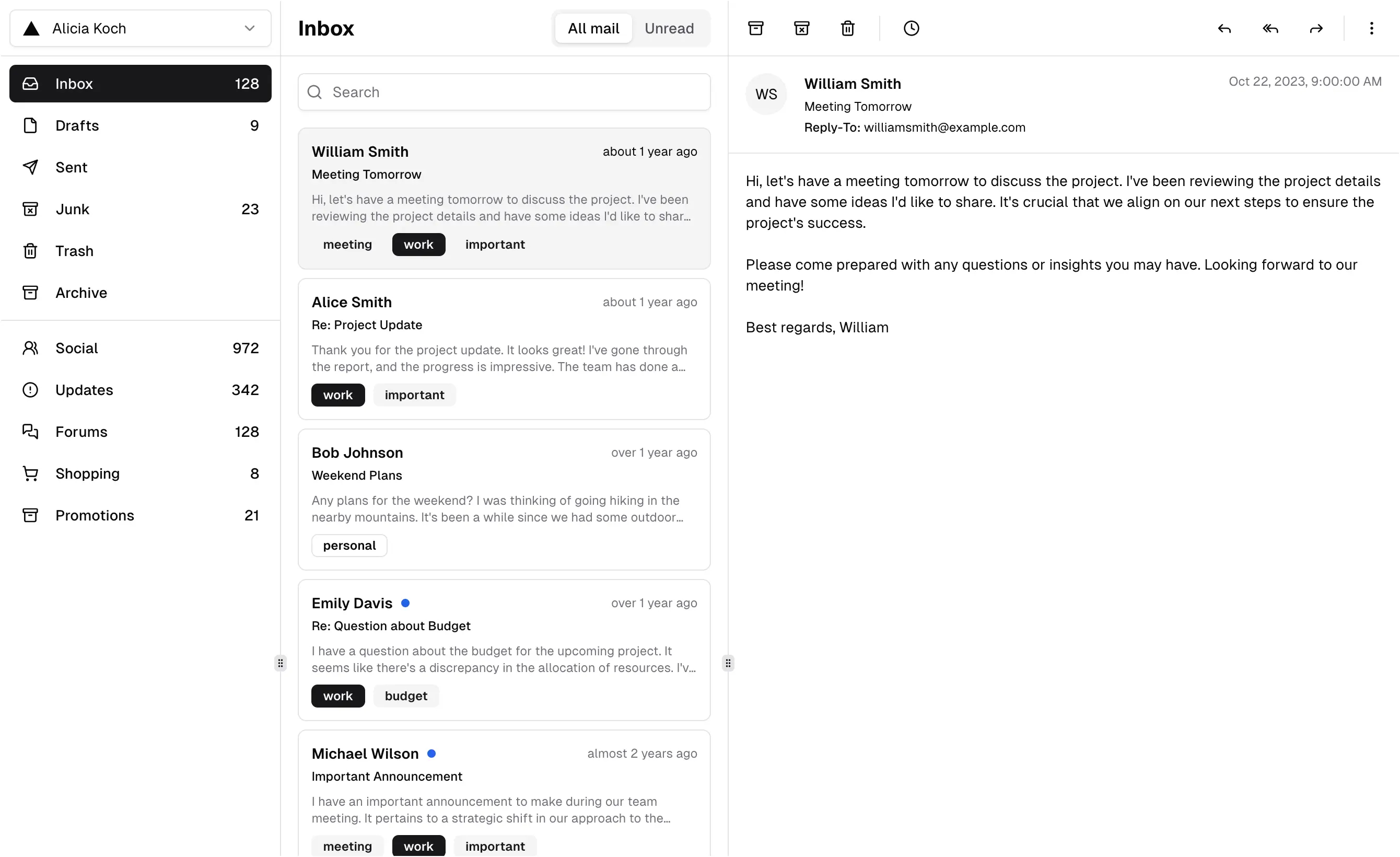This screenshot has height=857, width=1400.
Task: Click the trash icon in the email toolbar
Action: (847, 28)
